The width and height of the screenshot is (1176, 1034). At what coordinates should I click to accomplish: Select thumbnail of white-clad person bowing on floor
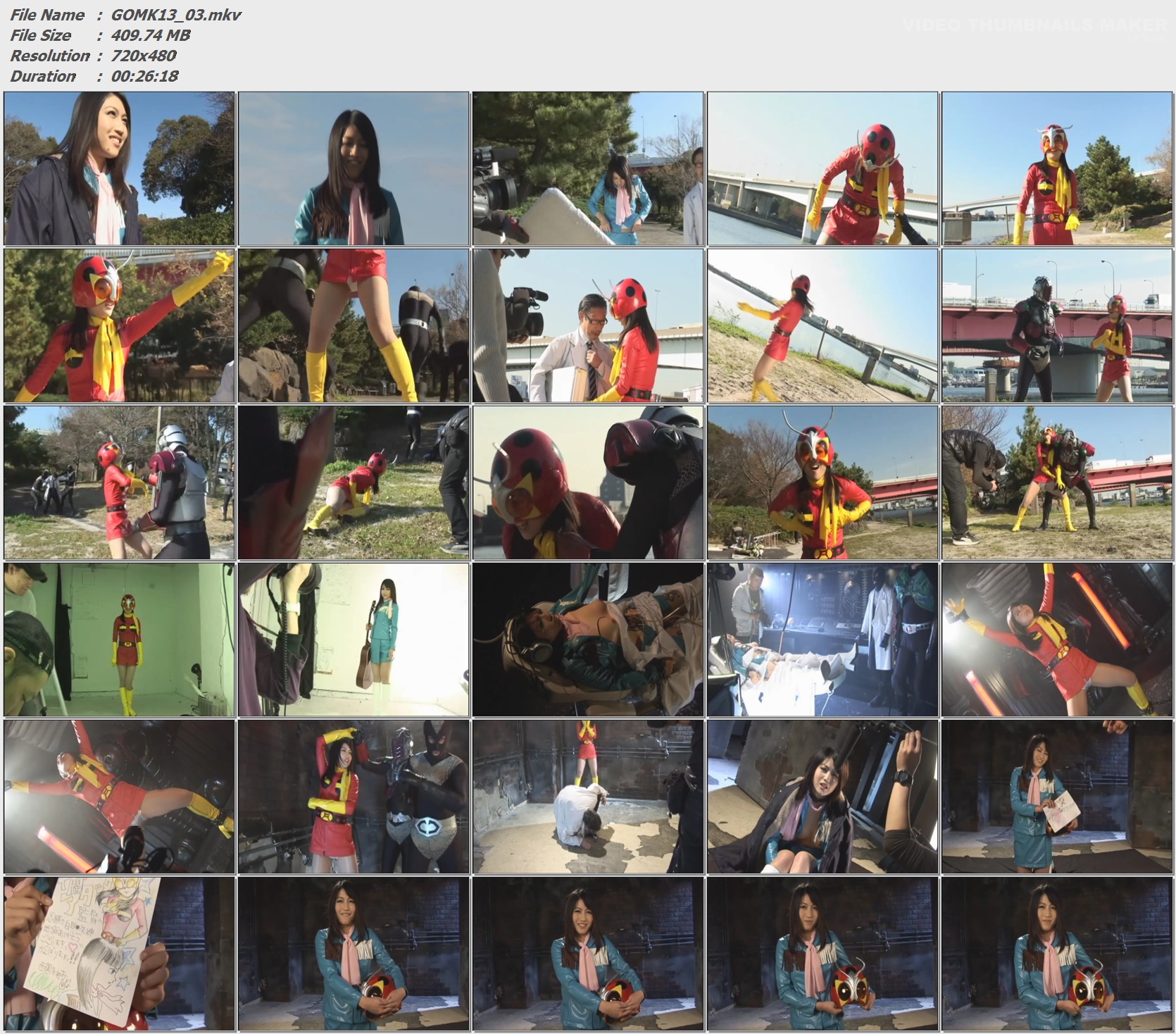[588, 797]
